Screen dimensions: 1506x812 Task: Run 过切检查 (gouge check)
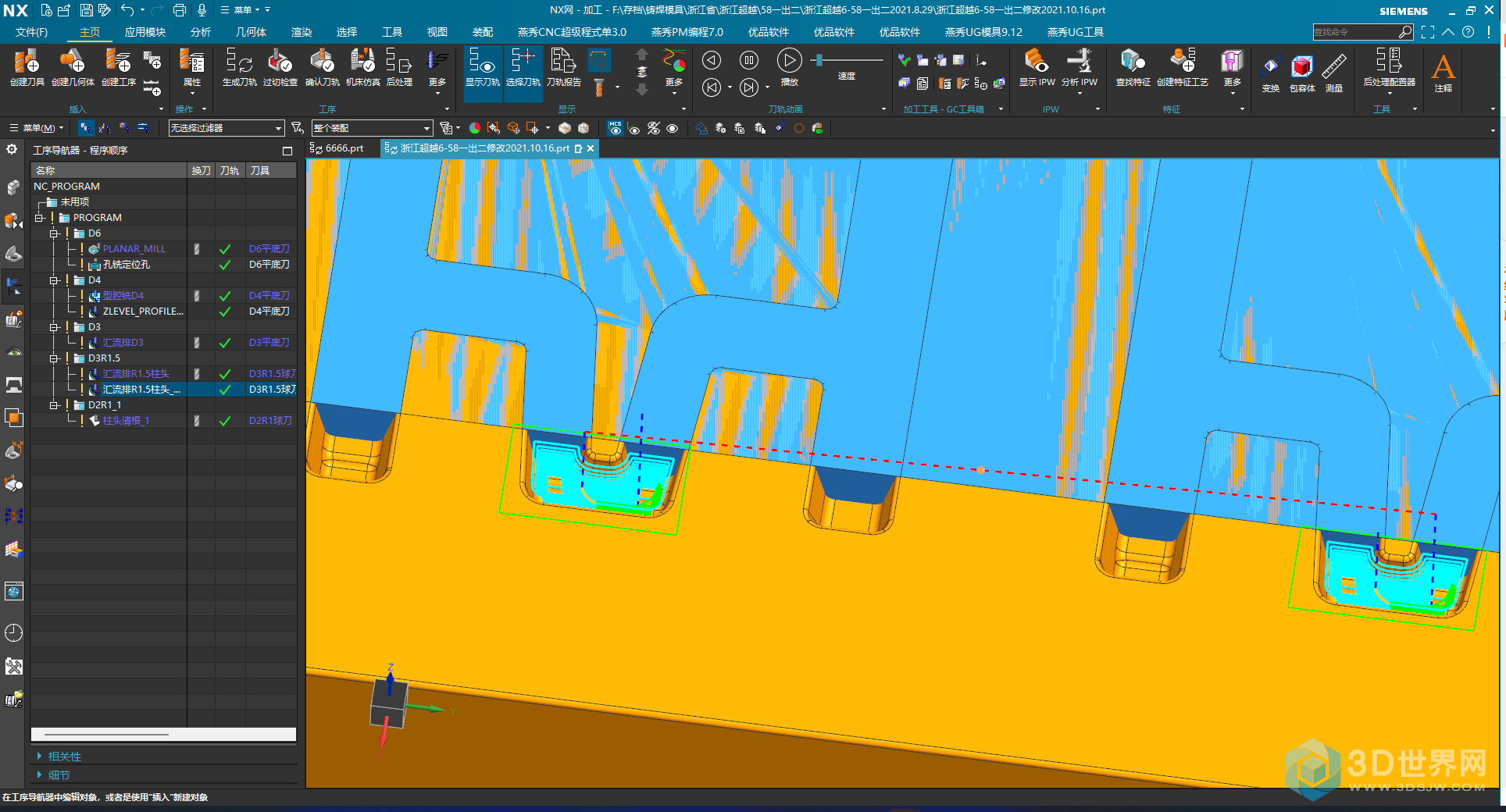[x=280, y=67]
